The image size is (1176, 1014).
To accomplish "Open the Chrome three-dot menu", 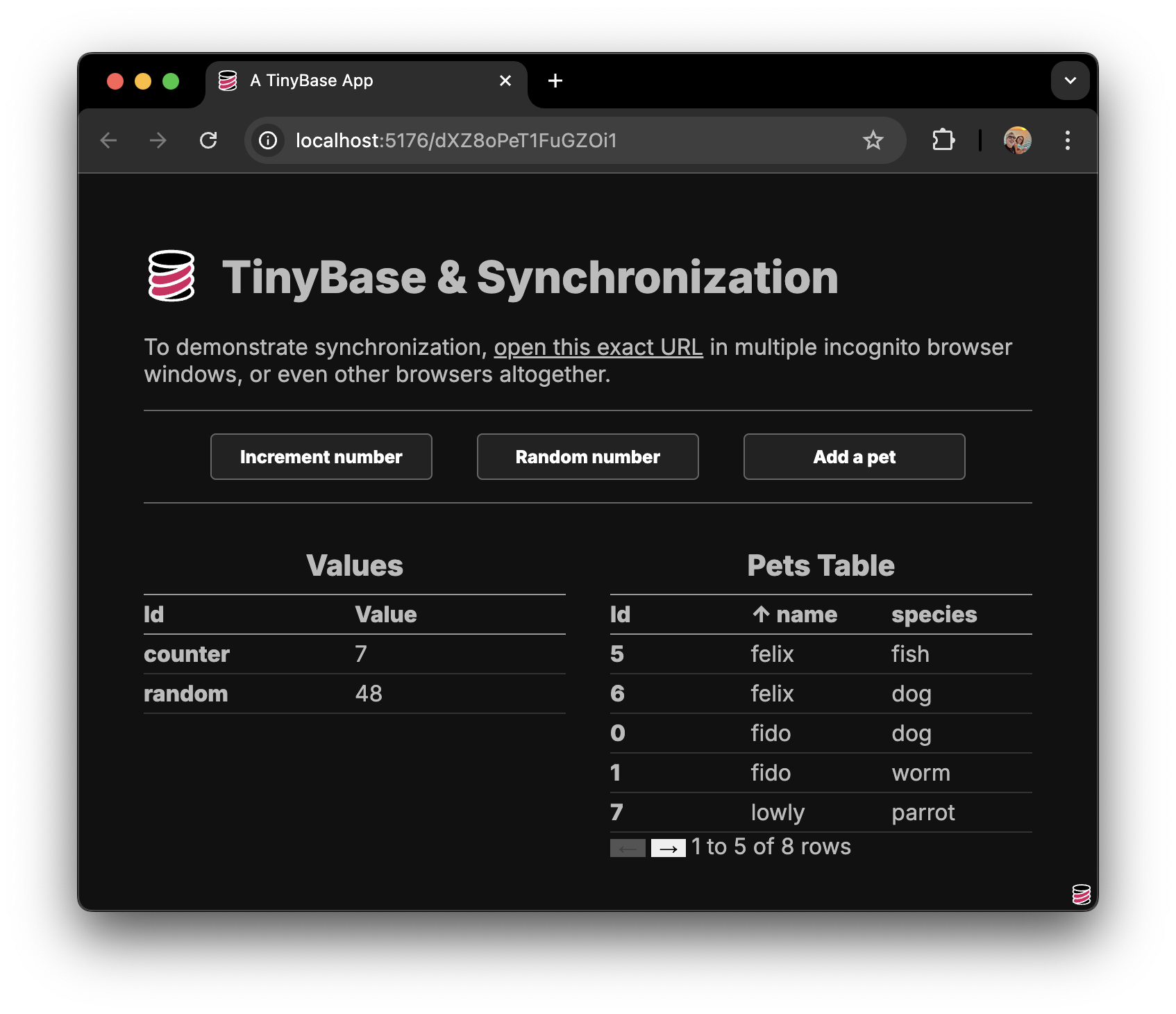I will click(1068, 140).
